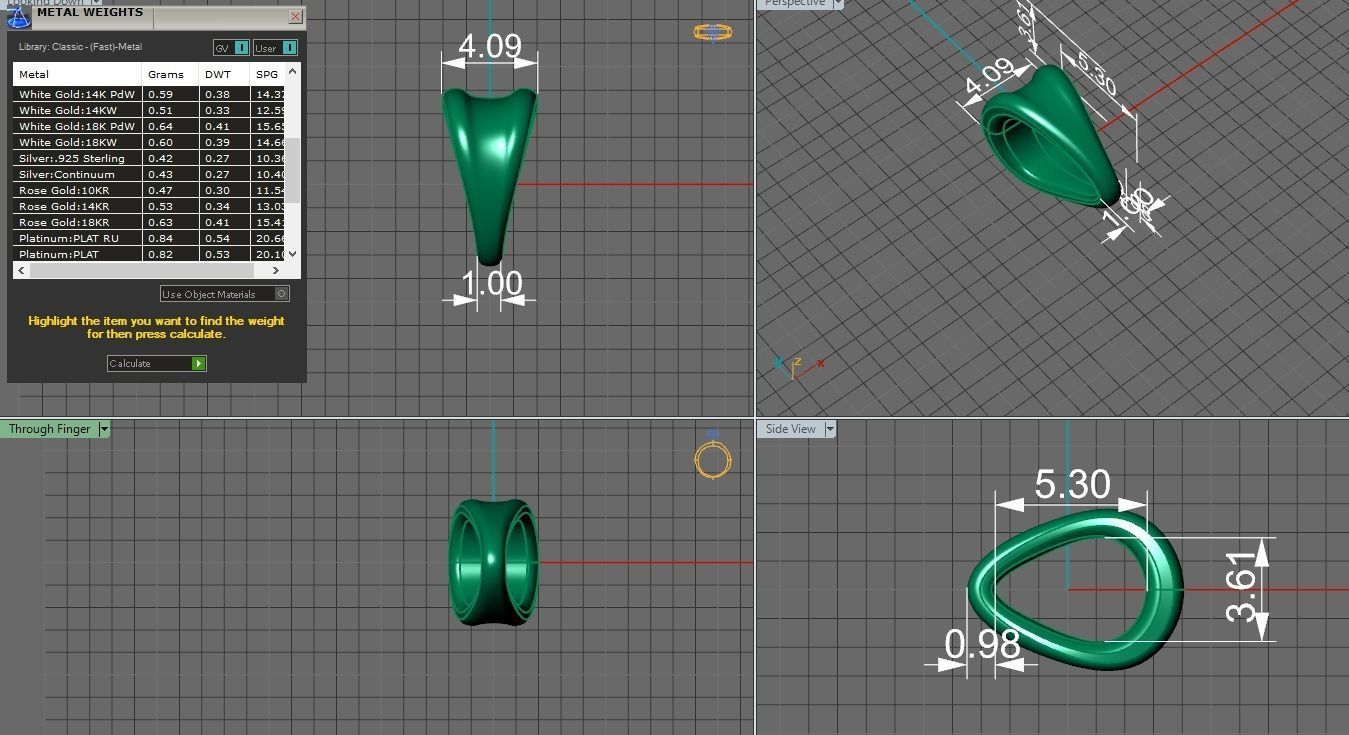Click the 5.30 dimension in Side View
Image resolution: width=1349 pixels, height=735 pixels.
coord(1072,484)
